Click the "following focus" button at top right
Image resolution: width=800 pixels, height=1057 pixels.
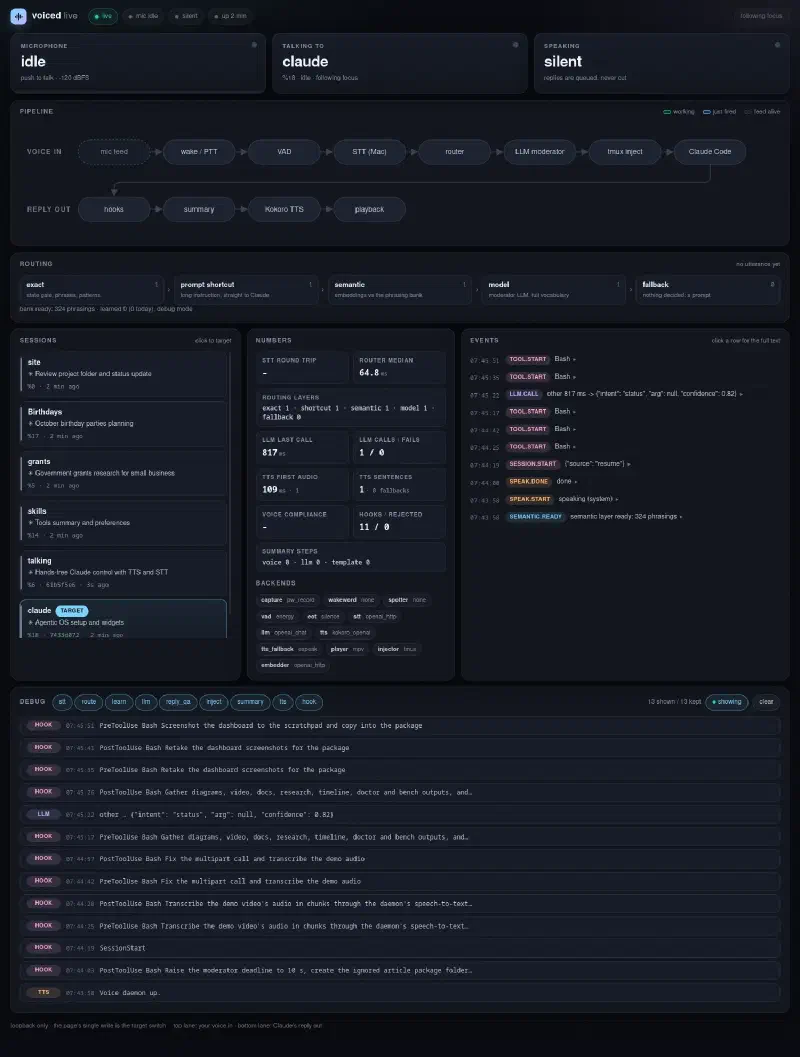pyautogui.click(x=761, y=16)
